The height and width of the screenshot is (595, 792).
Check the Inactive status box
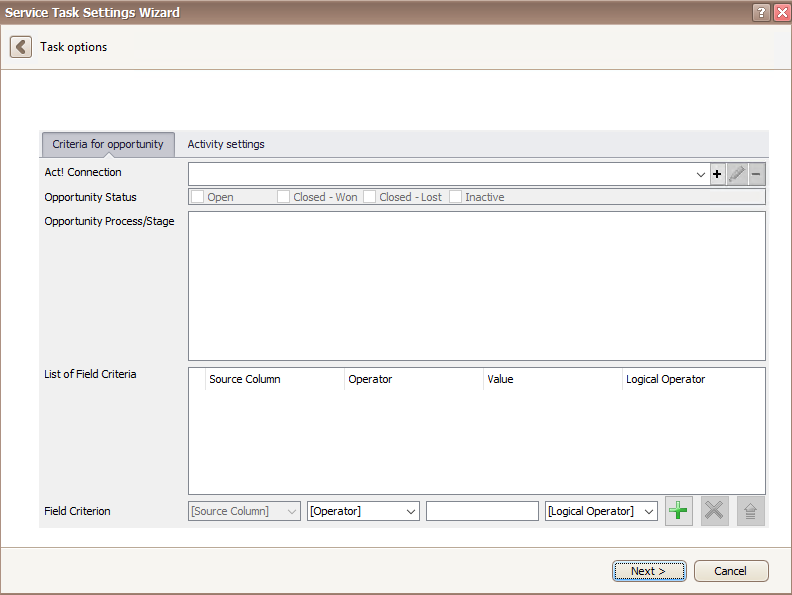[x=455, y=196]
